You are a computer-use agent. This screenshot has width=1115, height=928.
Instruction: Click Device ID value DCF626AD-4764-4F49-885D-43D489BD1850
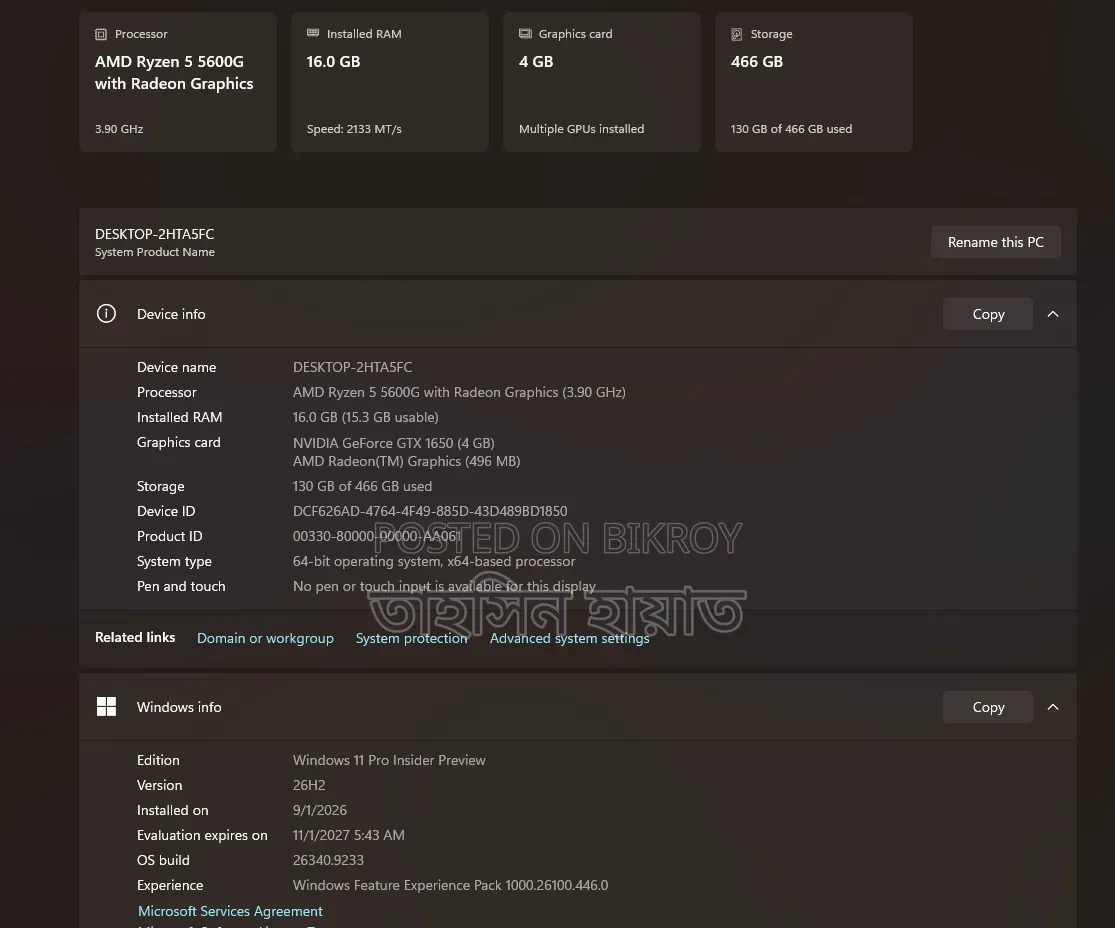pos(430,511)
